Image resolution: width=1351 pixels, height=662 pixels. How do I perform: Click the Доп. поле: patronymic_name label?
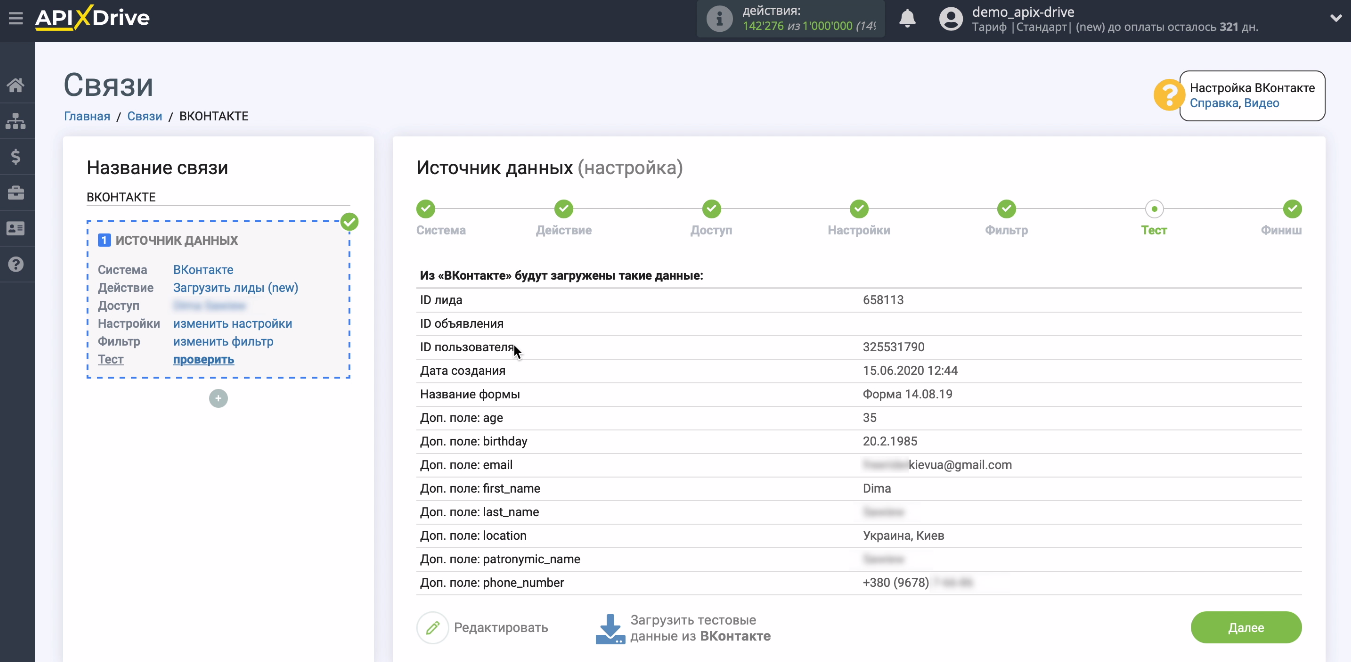pos(500,559)
